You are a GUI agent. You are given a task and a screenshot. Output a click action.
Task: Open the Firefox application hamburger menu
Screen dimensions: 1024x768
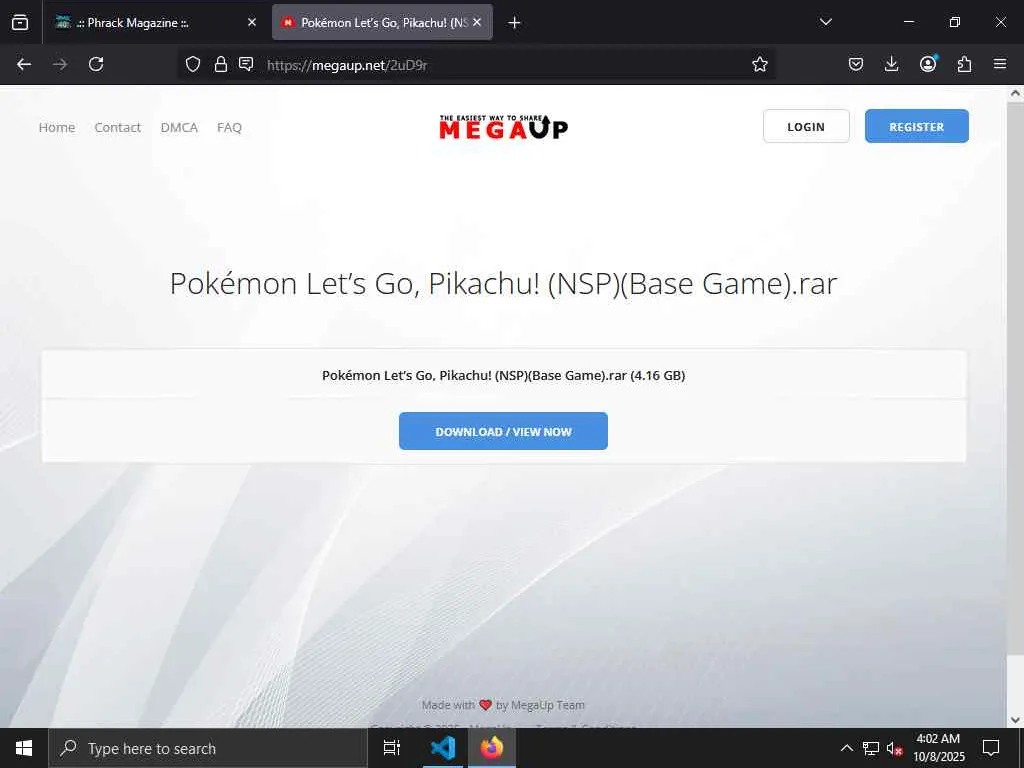[x=1000, y=64]
